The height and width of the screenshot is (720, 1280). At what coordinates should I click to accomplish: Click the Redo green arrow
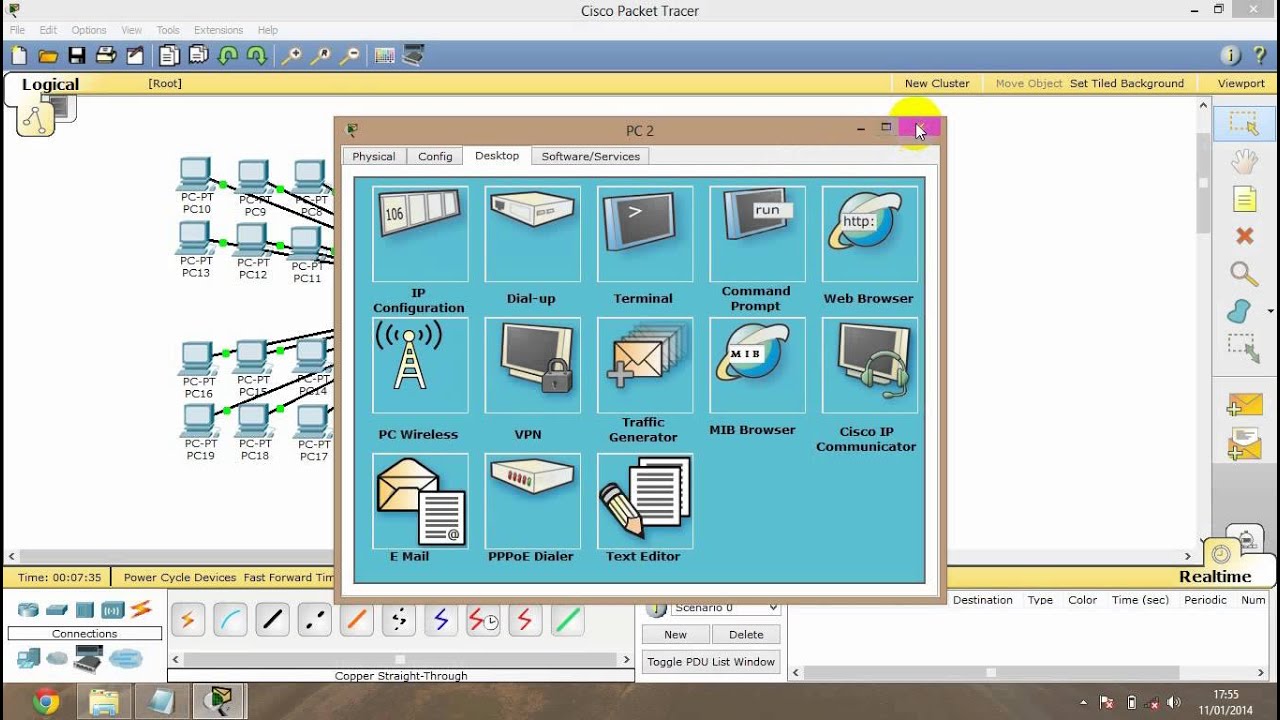(257, 56)
